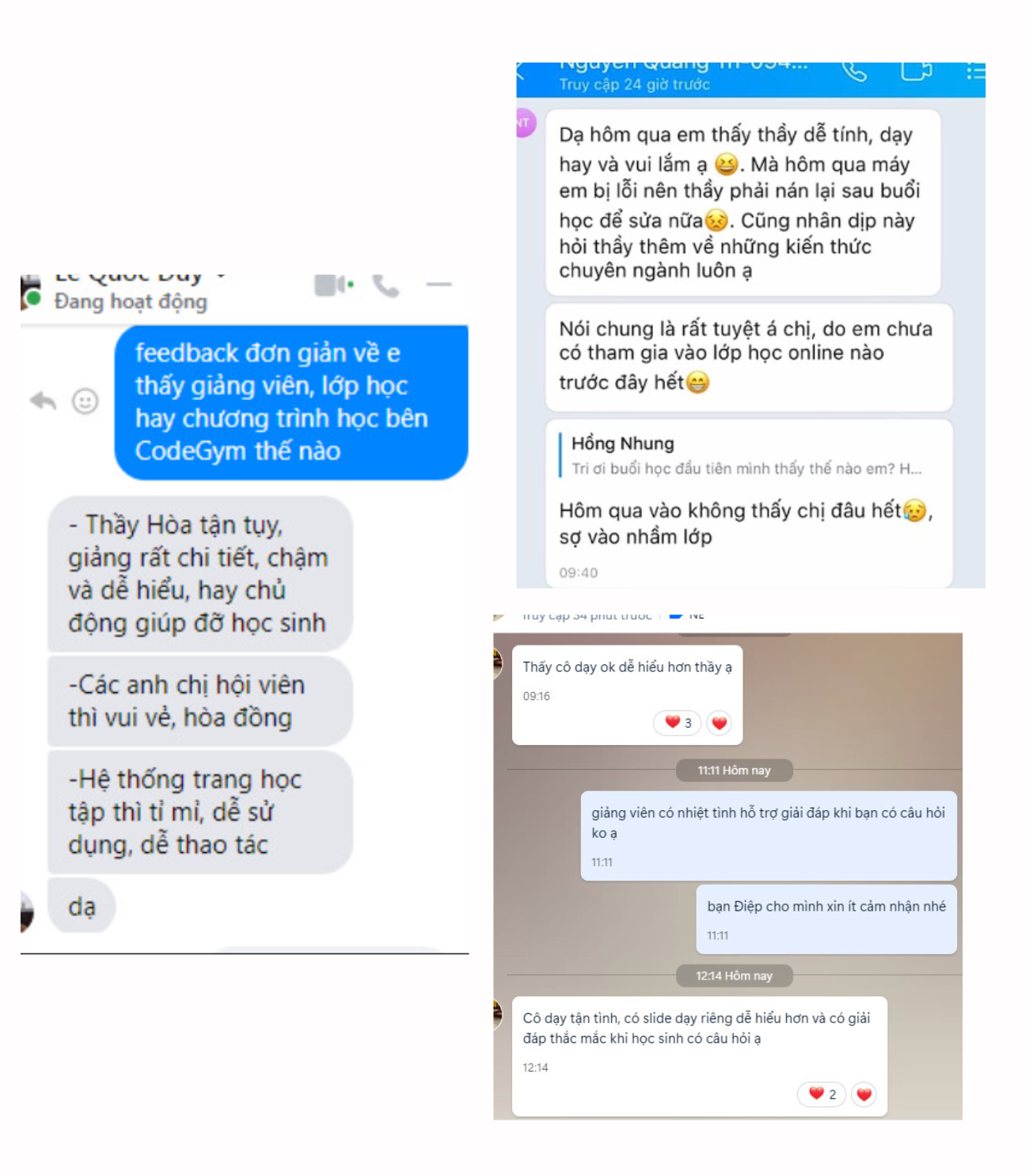The width and height of the screenshot is (1033, 1176).
Task: Start a voice call in Messenger chat
Action: click(x=385, y=285)
